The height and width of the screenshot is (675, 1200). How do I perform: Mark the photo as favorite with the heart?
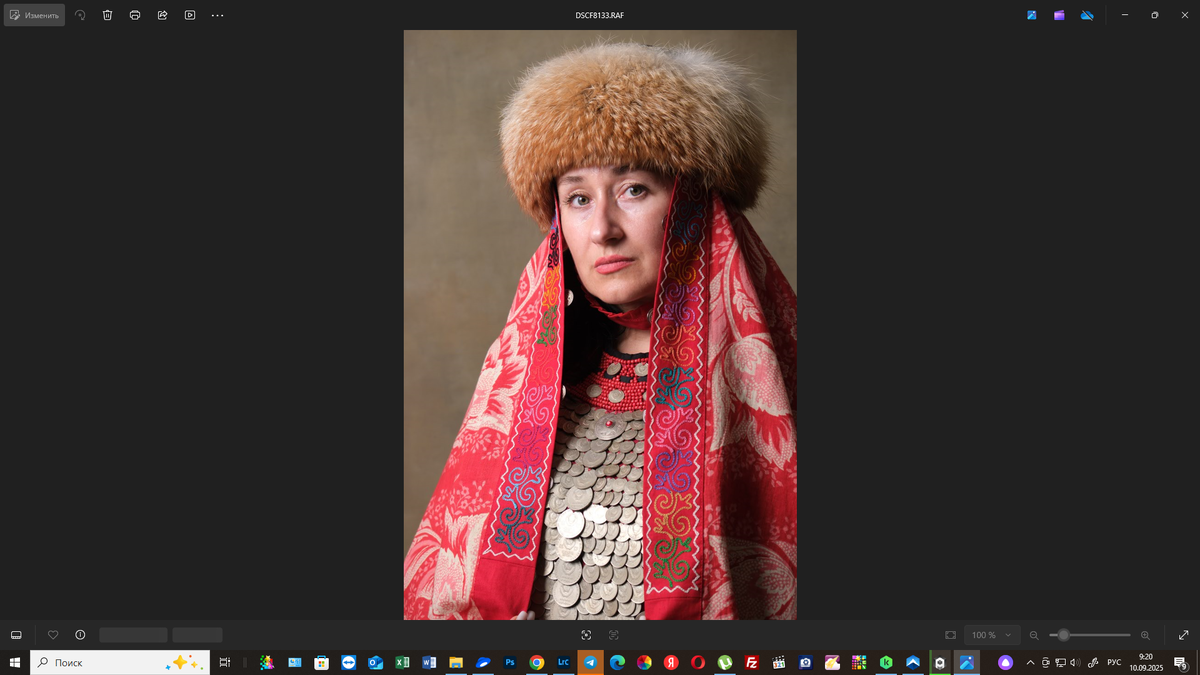tap(53, 634)
